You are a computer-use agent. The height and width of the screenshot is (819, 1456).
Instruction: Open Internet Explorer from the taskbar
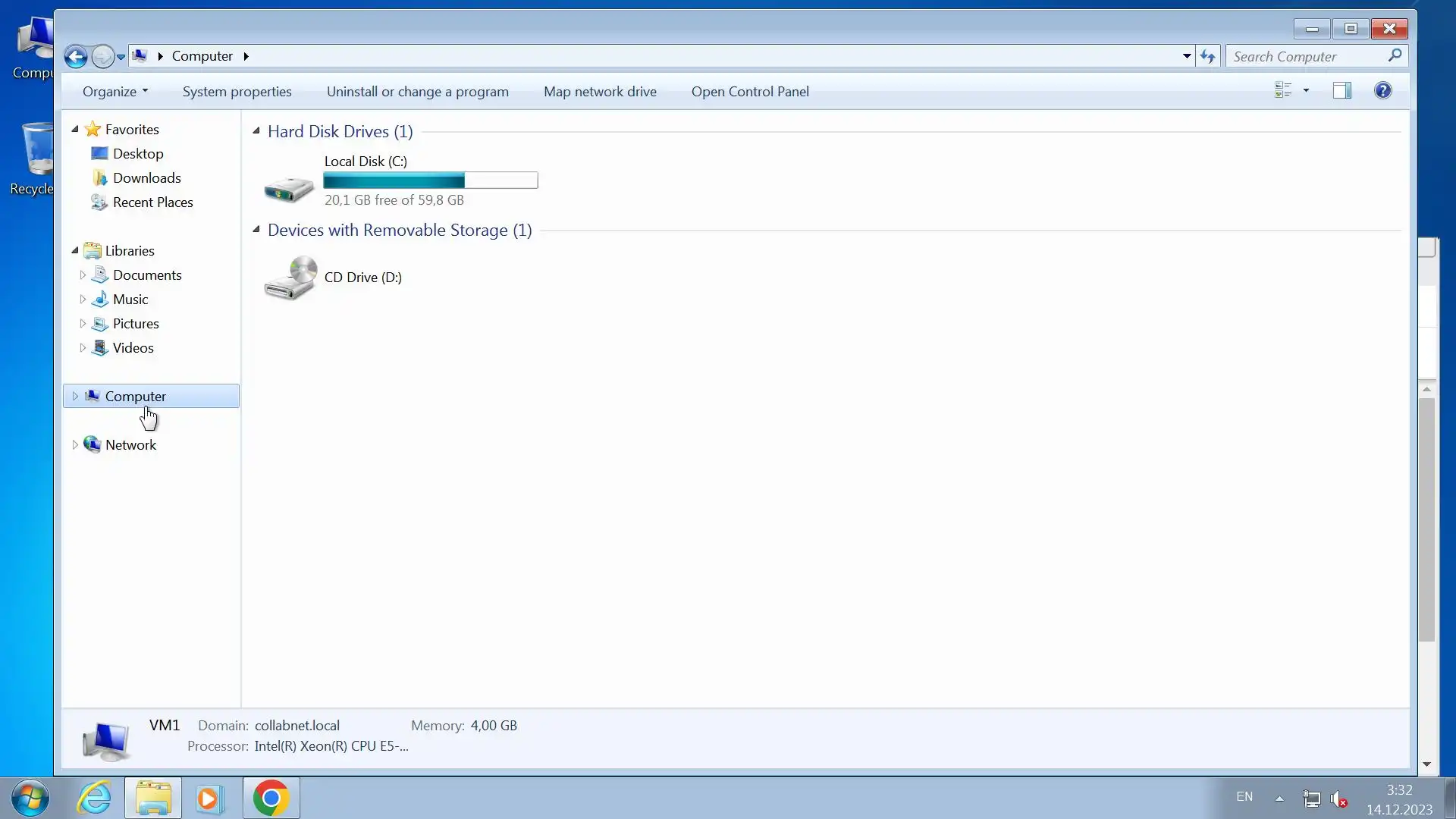(95, 798)
